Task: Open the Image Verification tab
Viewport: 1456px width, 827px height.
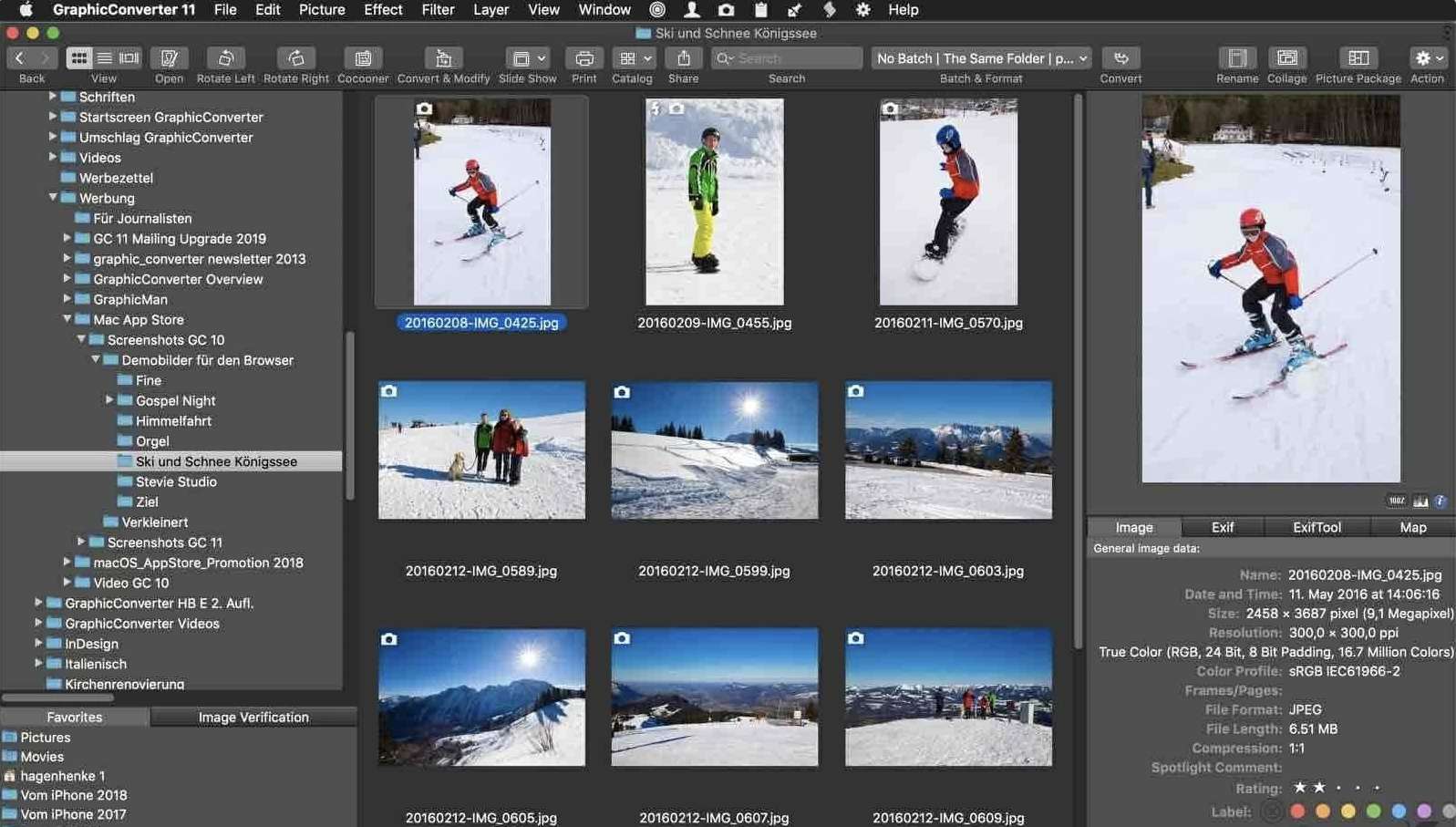Action: (253, 718)
